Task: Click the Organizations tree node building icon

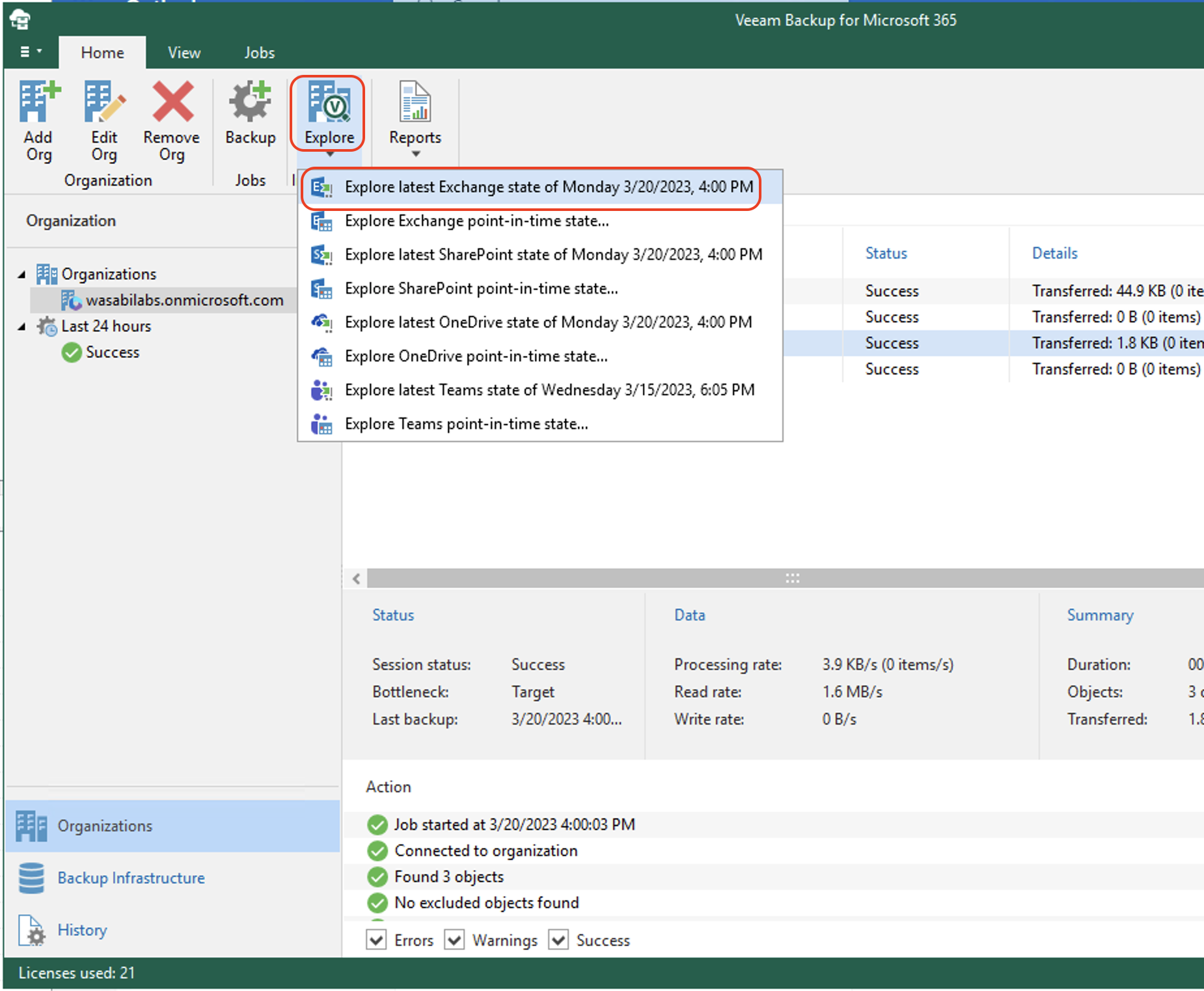Action: pyautogui.click(x=47, y=274)
